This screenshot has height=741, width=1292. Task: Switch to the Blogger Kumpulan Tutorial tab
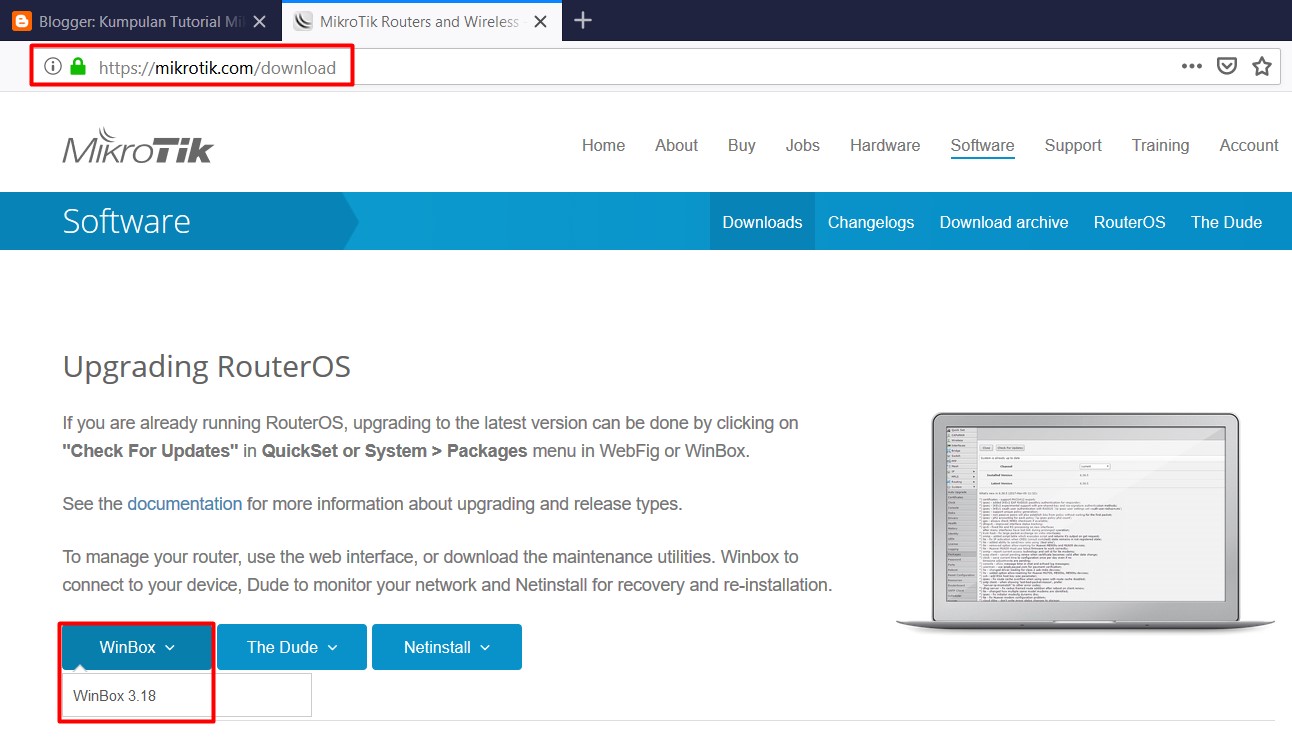[141, 21]
